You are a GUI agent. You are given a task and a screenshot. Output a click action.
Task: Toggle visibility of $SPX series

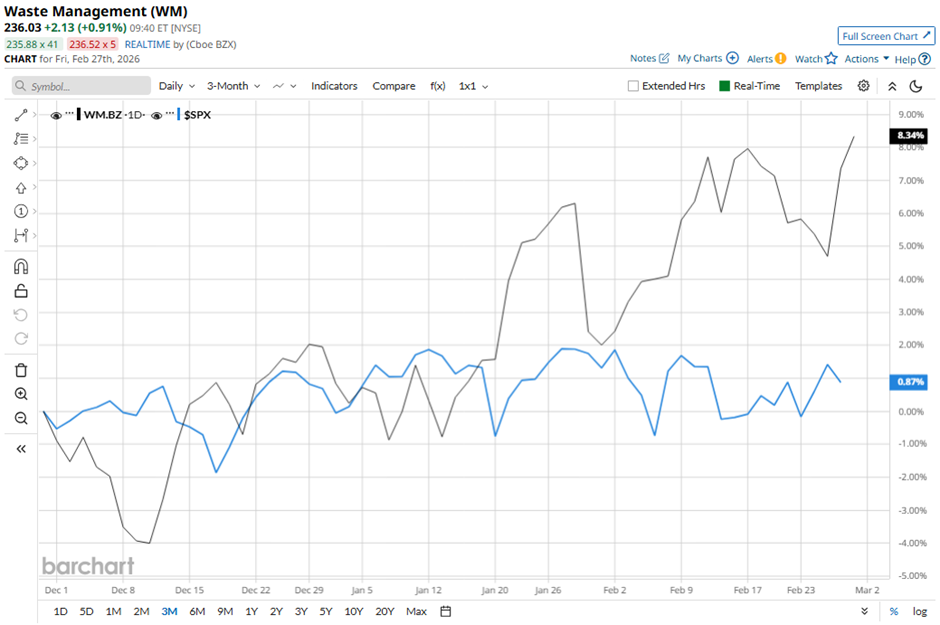coord(156,115)
